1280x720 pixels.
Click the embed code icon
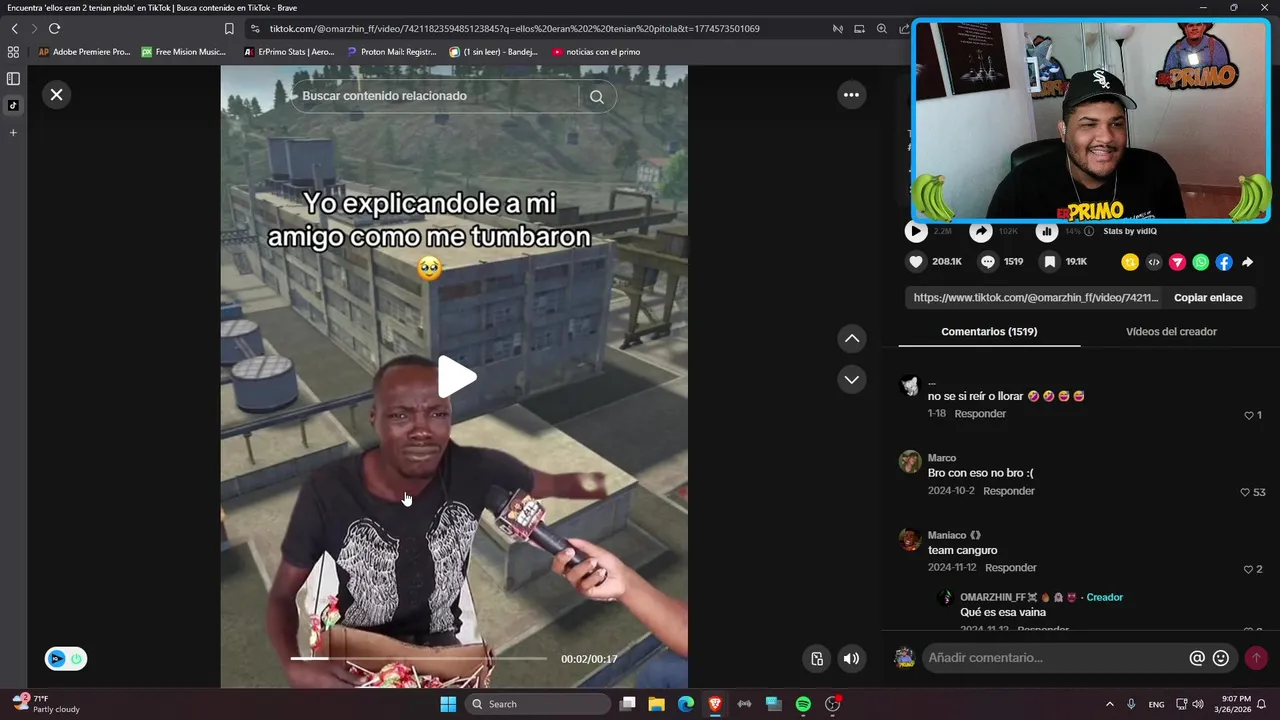[1154, 262]
